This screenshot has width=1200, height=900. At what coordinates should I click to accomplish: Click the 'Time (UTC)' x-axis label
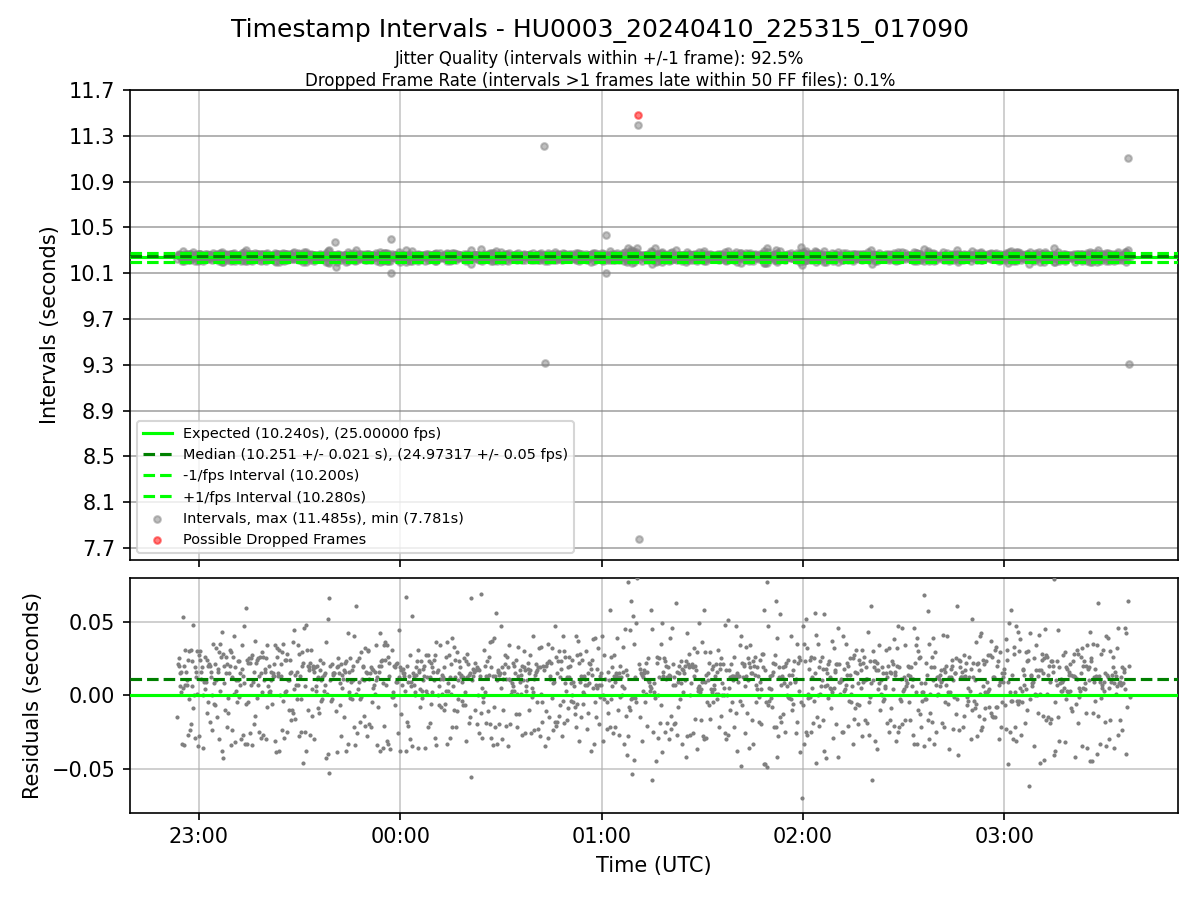[x=653, y=865]
